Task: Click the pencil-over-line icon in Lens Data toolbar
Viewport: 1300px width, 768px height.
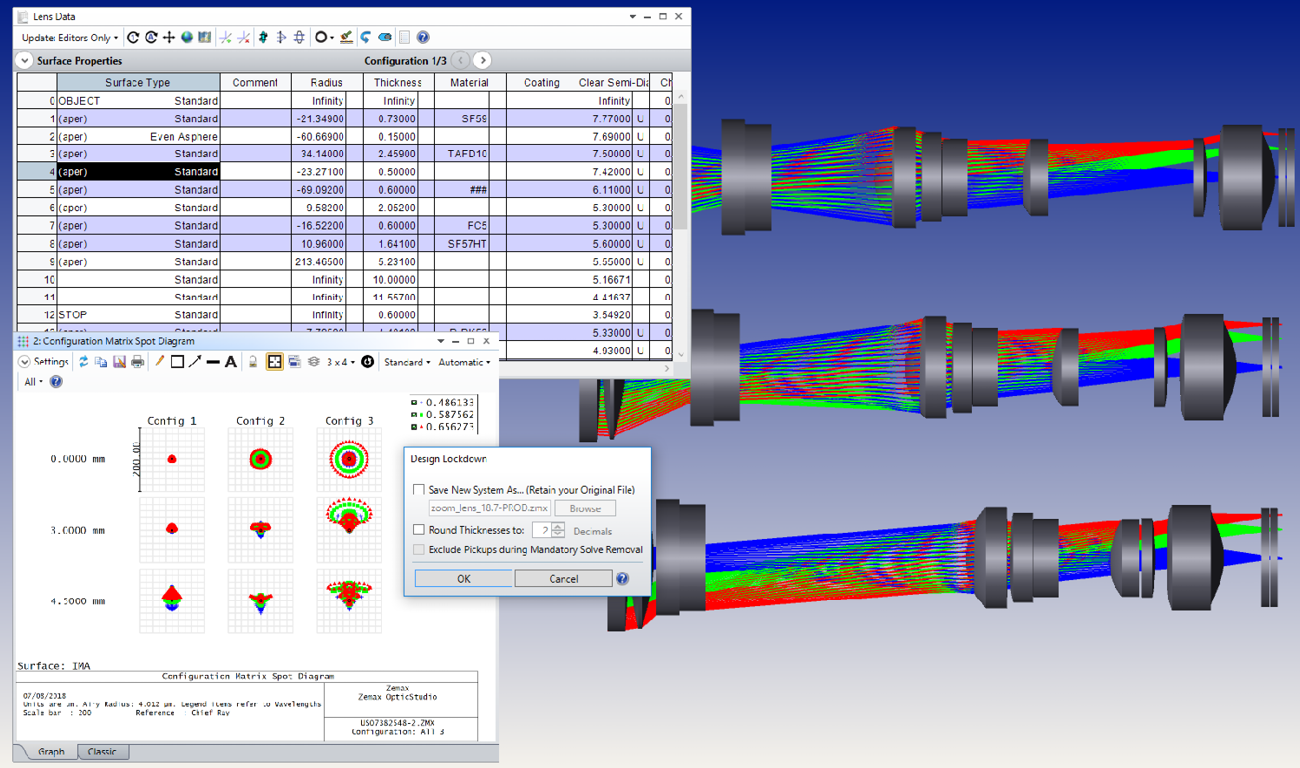Action: [x=346, y=37]
